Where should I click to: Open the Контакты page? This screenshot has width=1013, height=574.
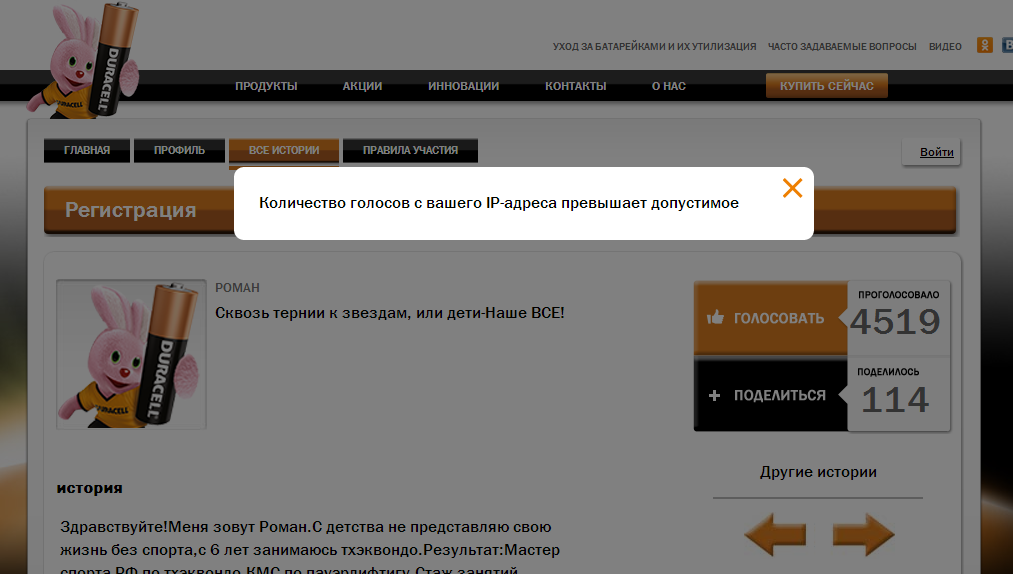(576, 86)
